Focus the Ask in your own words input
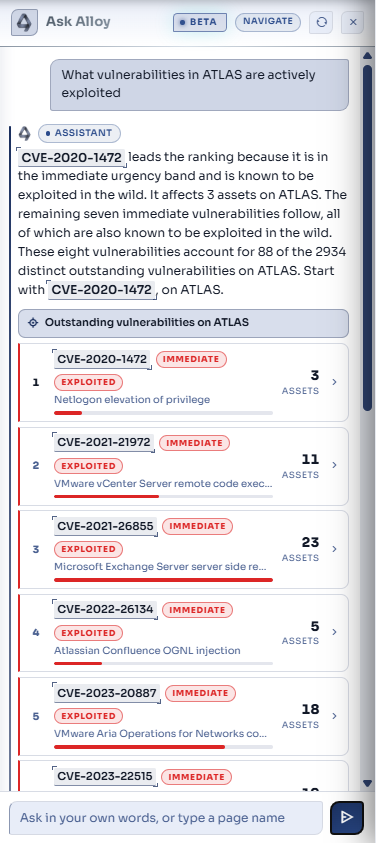Viewport: 376px width, 843px height. pyautogui.click(x=166, y=818)
